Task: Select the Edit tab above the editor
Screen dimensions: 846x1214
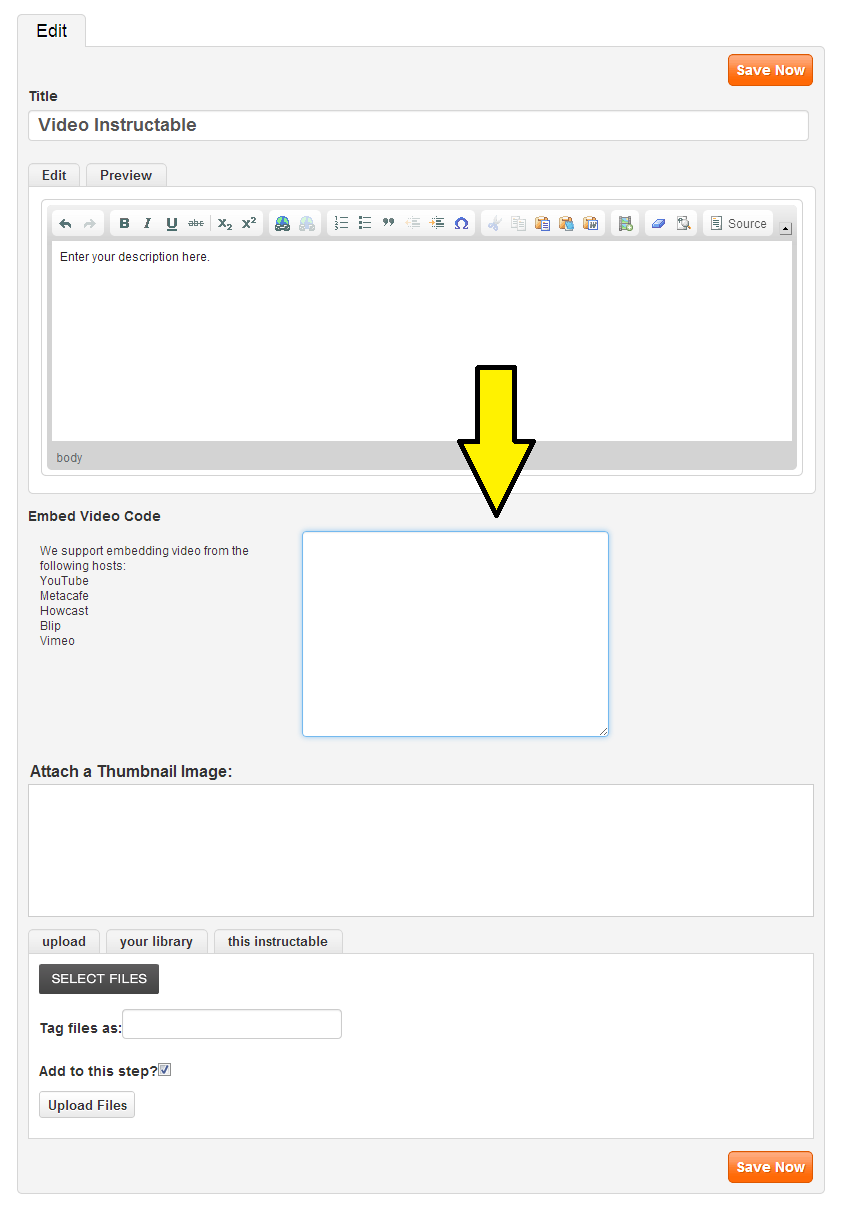Action: (54, 175)
